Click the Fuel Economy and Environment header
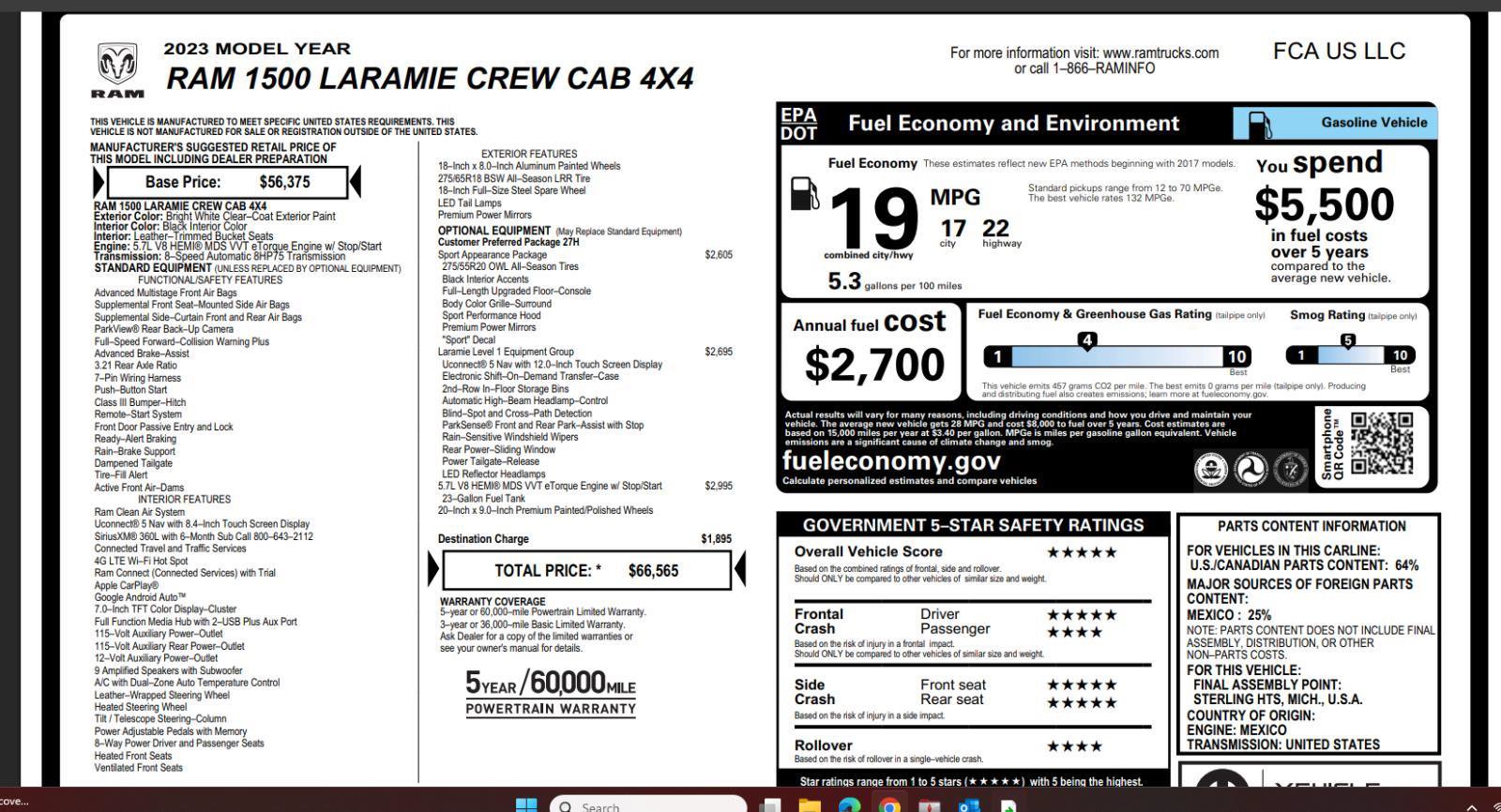Image resolution: width=1501 pixels, height=812 pixels. (1013, 124)
